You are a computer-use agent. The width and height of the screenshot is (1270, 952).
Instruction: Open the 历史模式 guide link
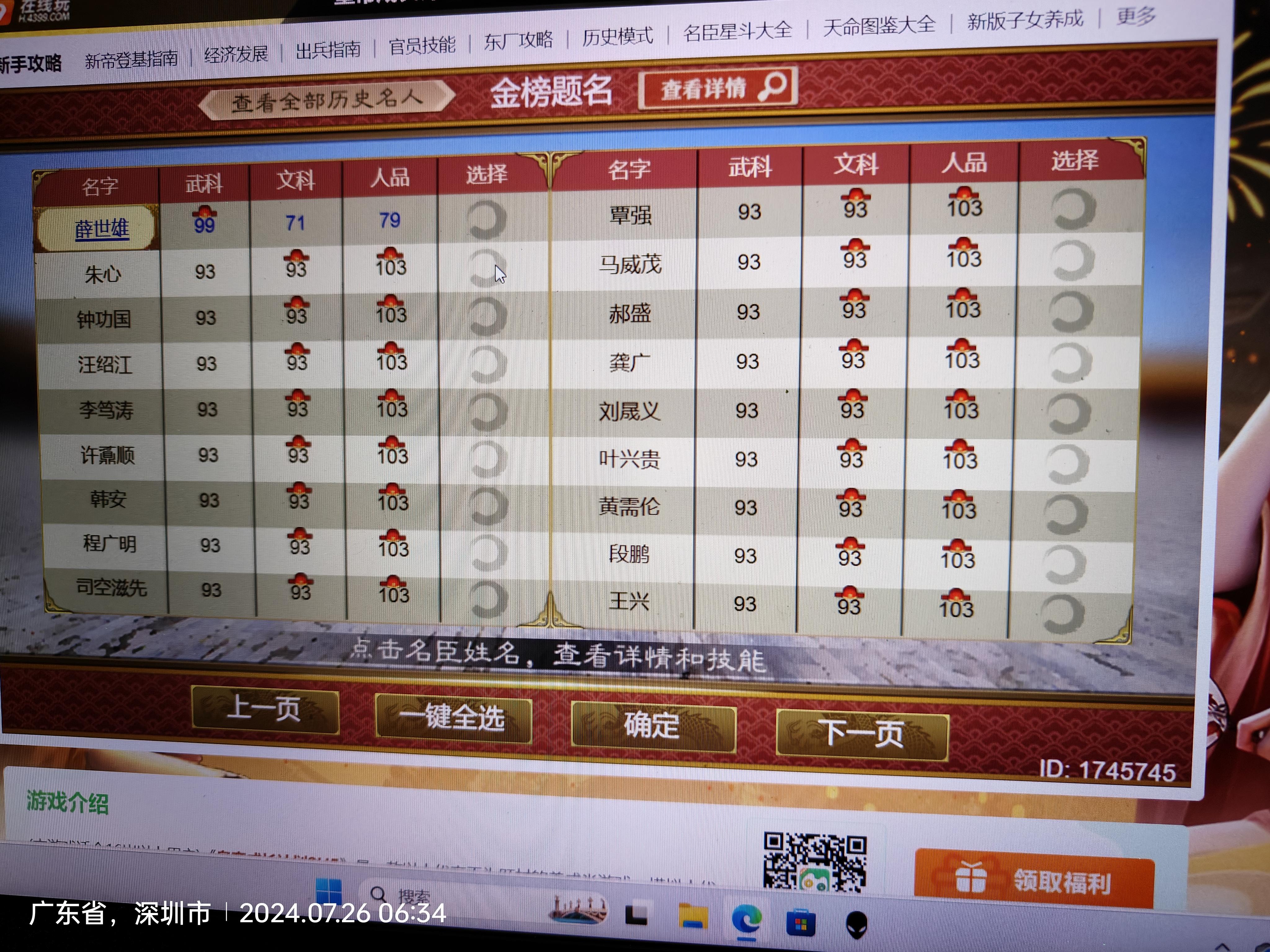[x=618, y=36]
